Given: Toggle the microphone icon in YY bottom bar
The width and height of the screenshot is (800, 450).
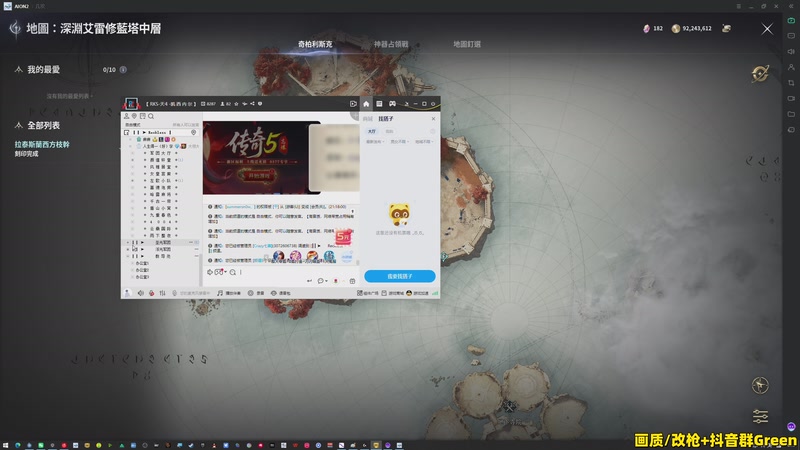Looking at the screenshot, I should [x=151, y=293].
